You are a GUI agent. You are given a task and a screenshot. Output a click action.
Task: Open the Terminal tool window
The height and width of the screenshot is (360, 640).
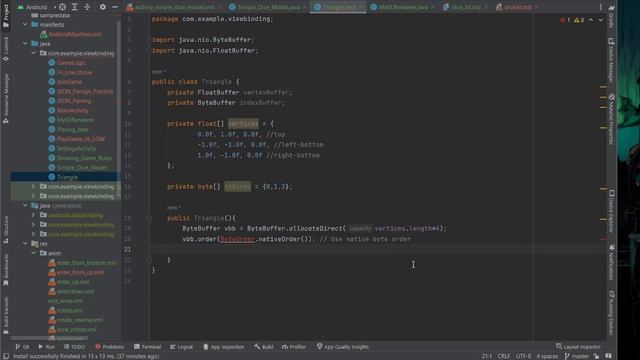tap(147, 347)
